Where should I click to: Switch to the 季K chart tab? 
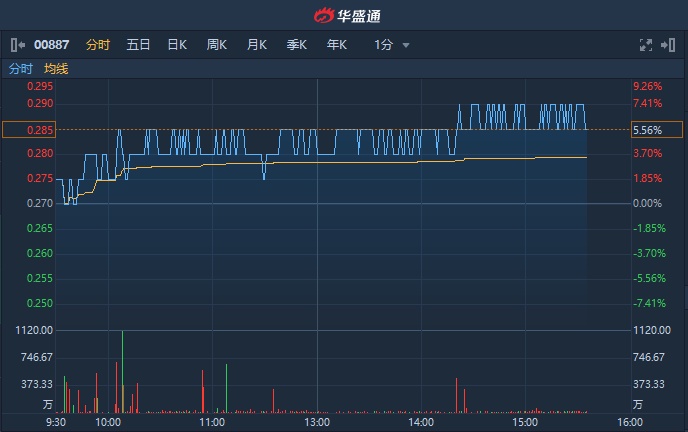point(297,45)
